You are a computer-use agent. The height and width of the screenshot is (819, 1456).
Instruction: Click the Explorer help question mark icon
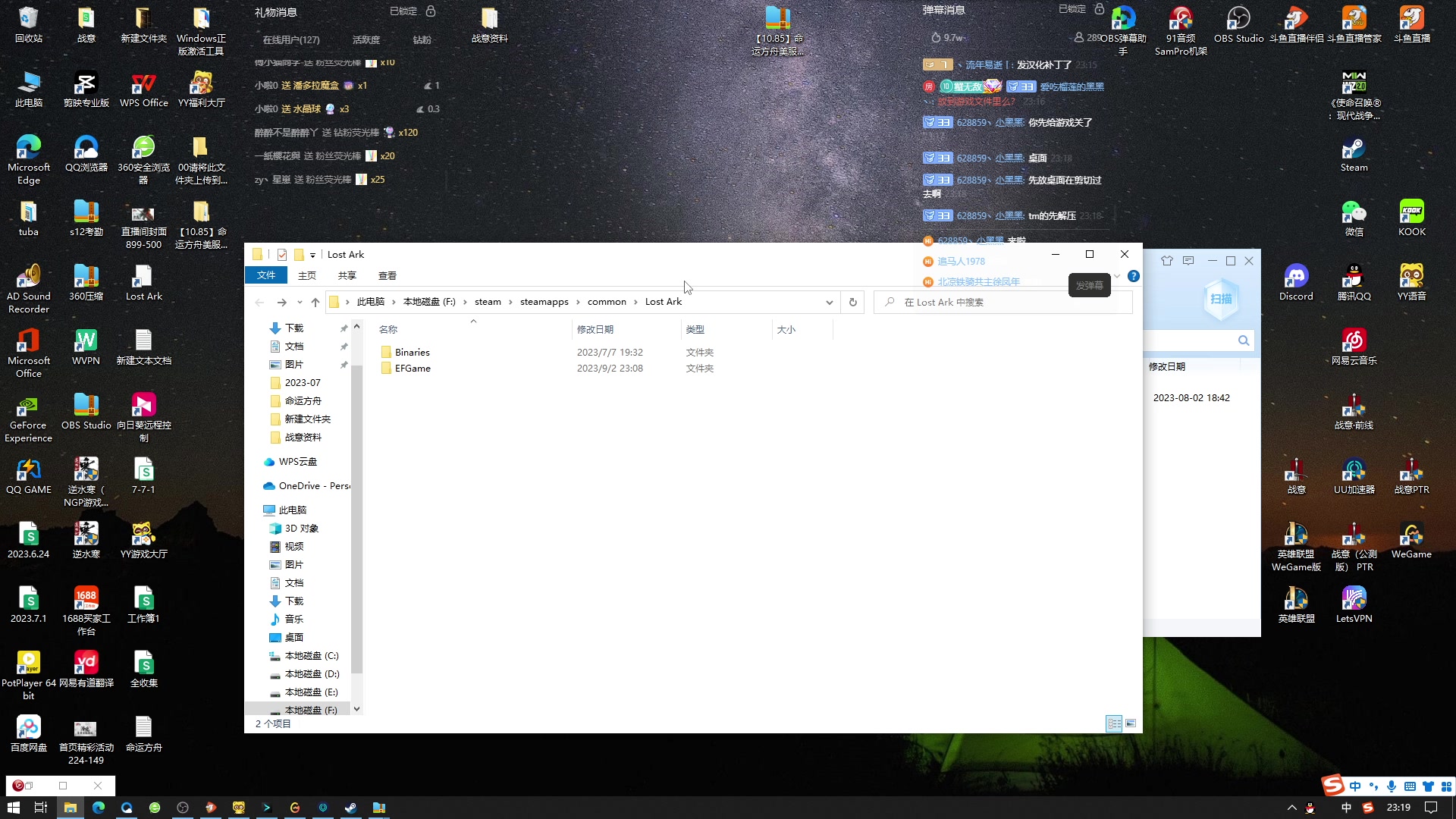click(x=1133, y=276)
